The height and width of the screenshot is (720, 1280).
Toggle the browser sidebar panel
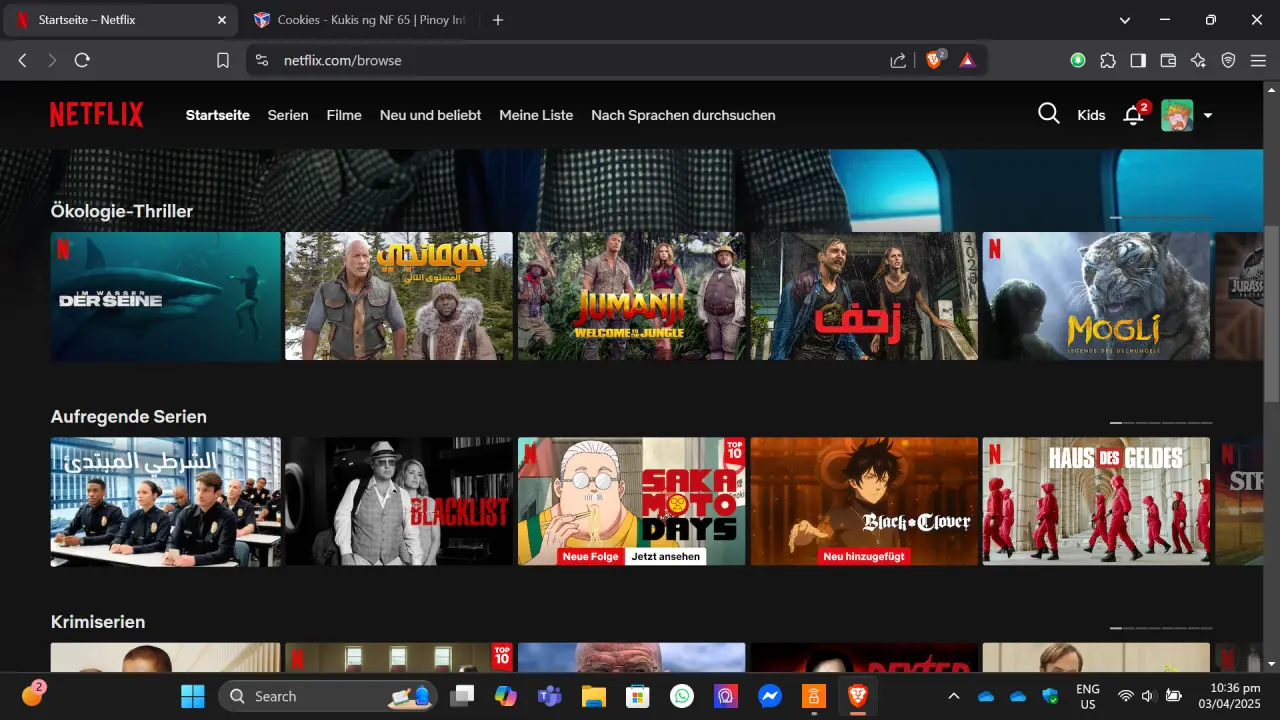1138,60
